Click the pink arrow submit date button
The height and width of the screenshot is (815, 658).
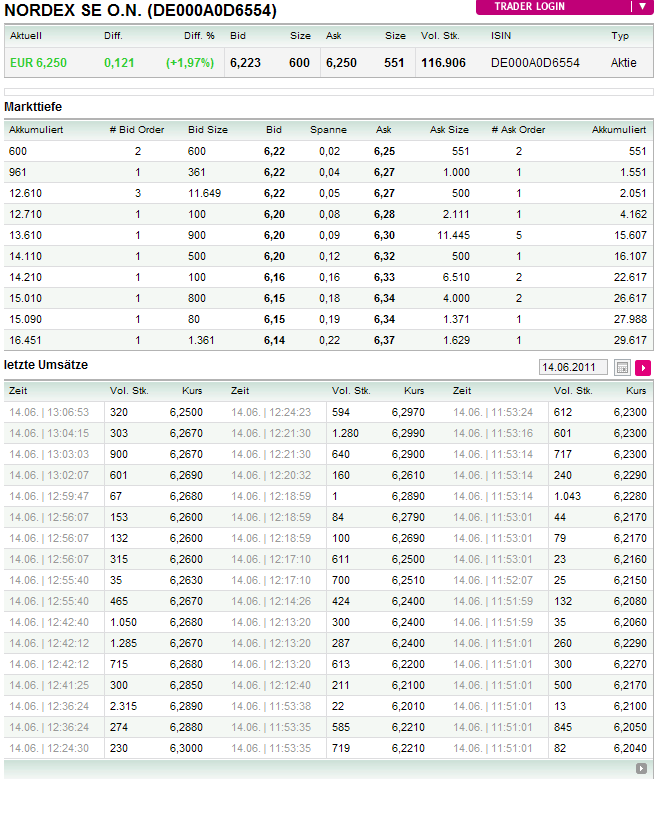click(x=643, y=368)
